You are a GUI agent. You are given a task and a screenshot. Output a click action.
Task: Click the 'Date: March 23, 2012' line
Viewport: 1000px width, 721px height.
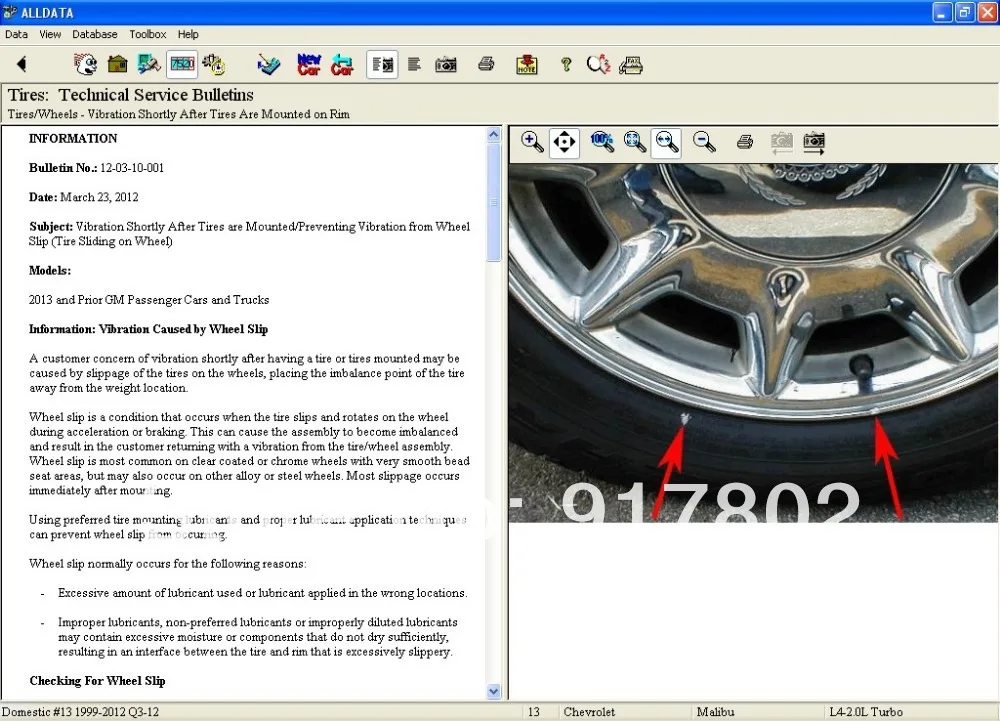coord(84,197)
